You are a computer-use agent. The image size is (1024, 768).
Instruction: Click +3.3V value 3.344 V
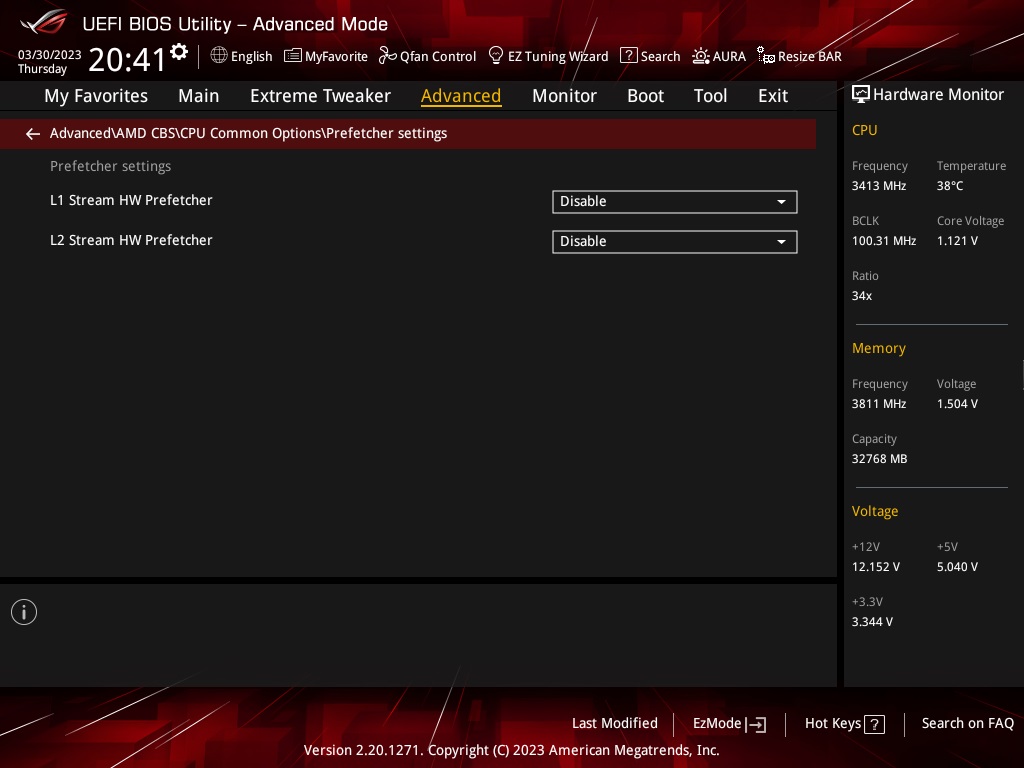coord(872,622)
